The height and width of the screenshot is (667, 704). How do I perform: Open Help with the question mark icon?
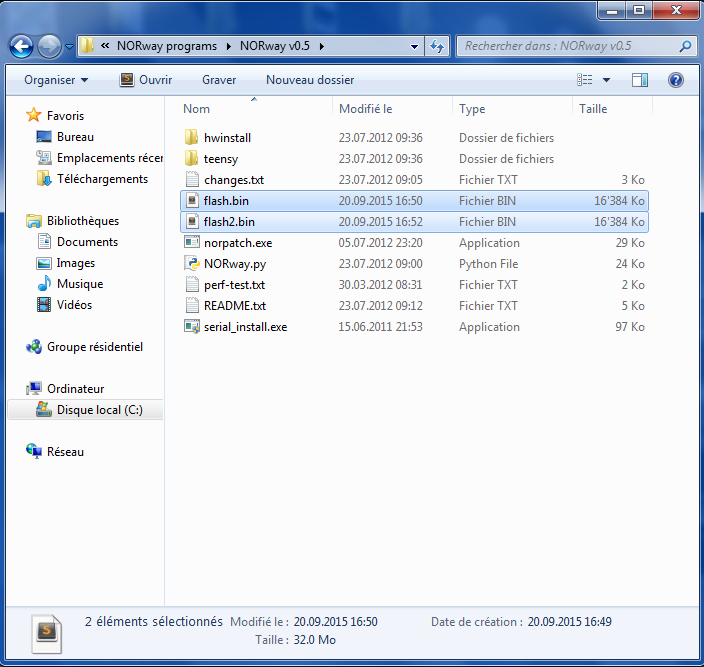[x=676, y=80]
